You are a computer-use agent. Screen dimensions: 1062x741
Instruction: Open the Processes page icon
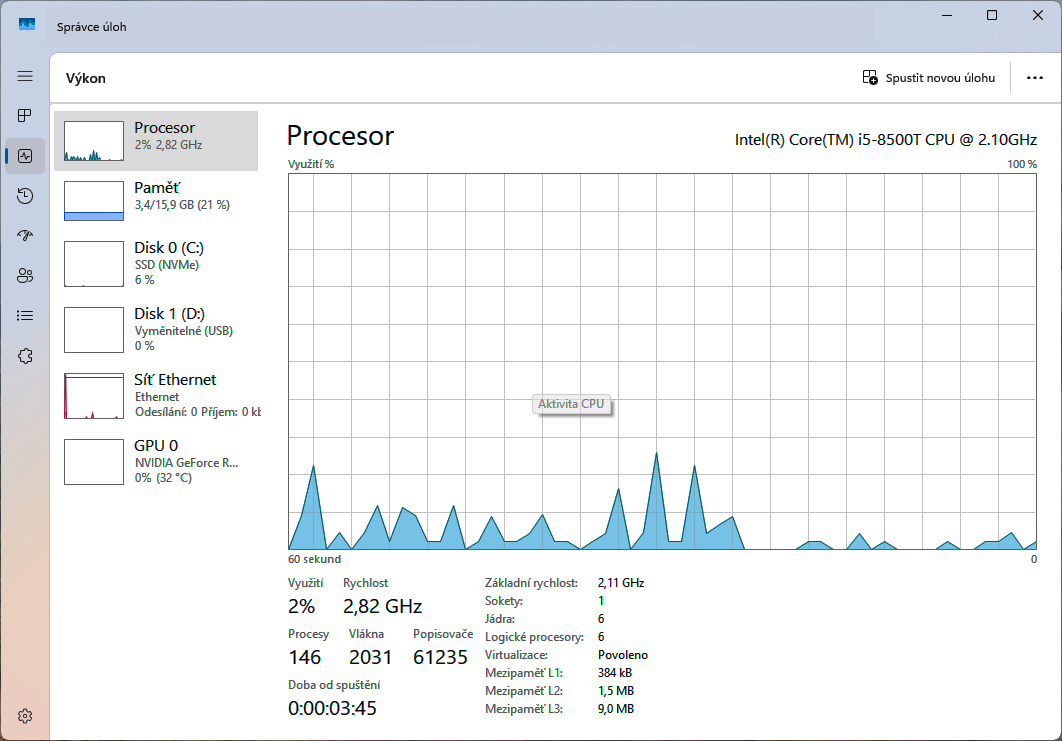click(25, 116)
